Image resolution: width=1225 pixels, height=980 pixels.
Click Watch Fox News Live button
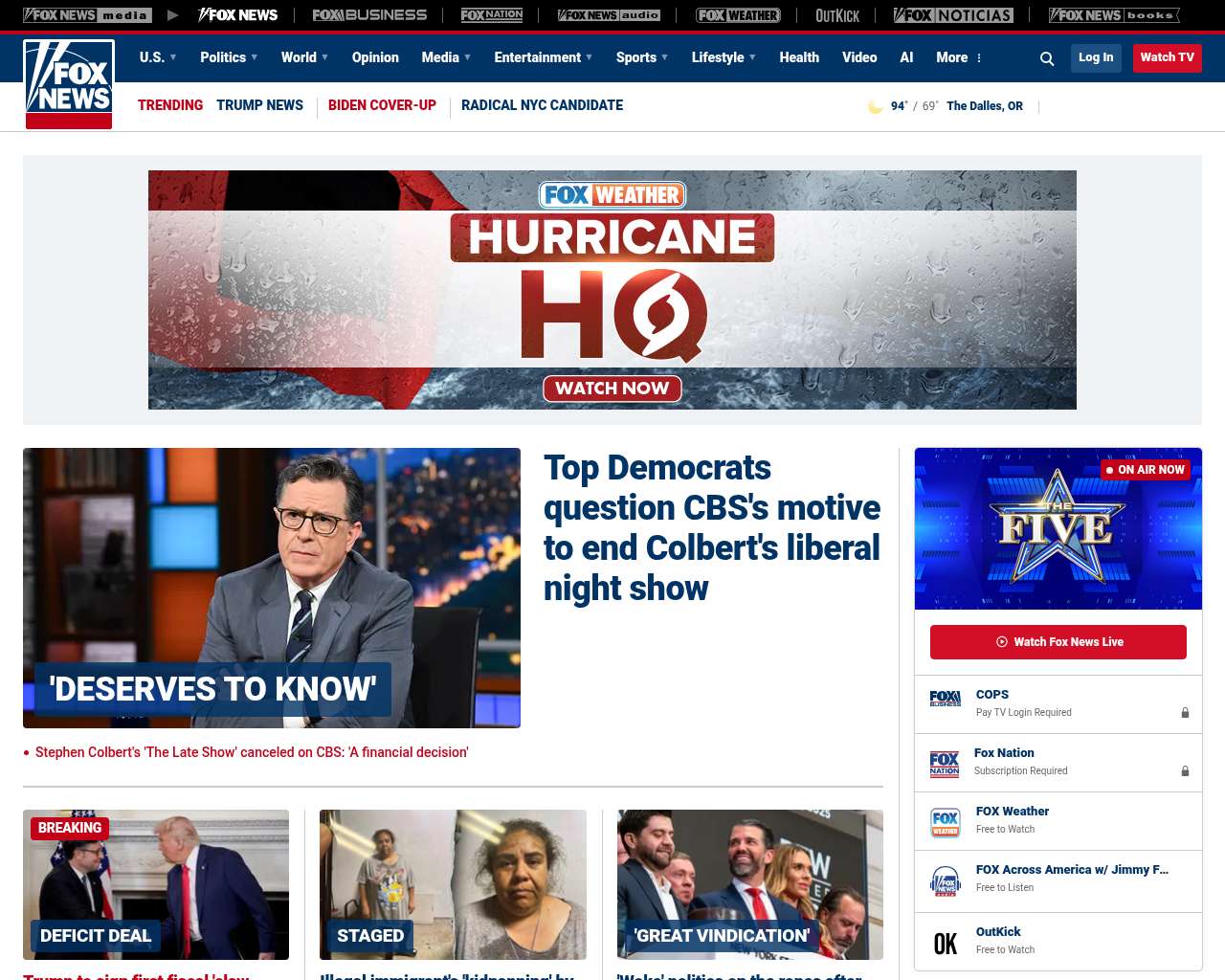coord(1058,642)
